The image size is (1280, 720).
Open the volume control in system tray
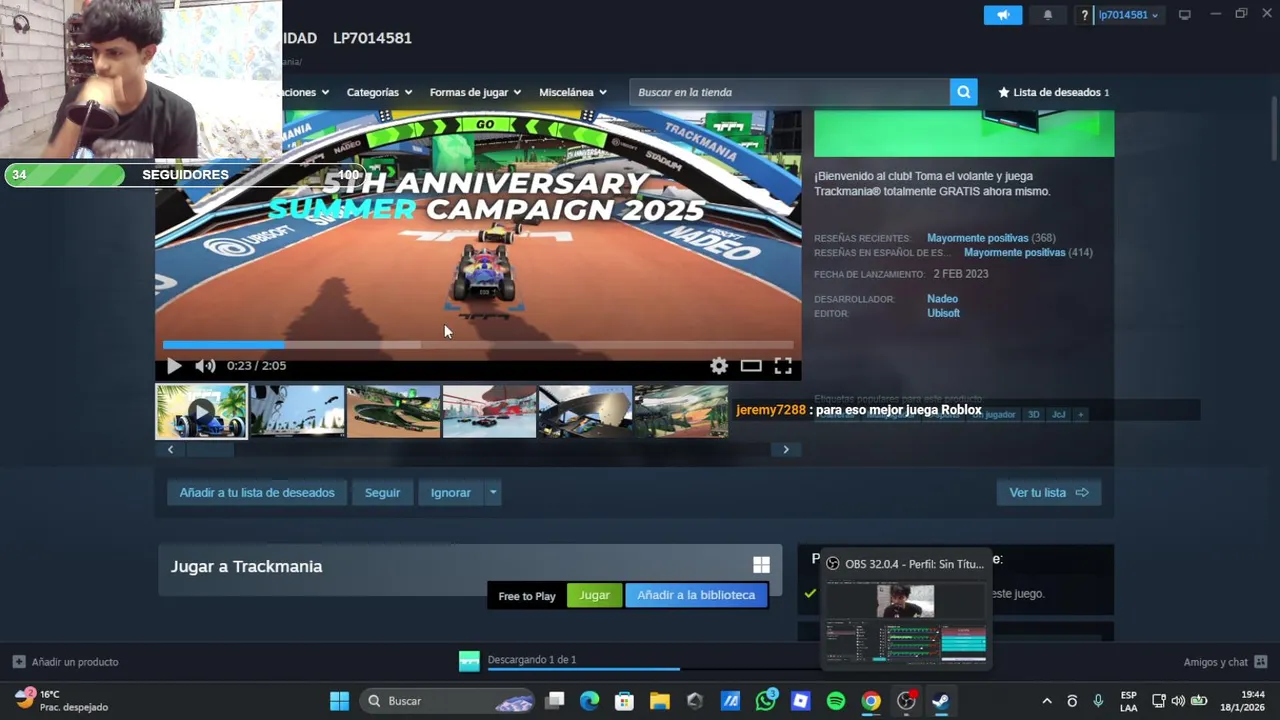pyautogui.click(x=1178, y=701)
